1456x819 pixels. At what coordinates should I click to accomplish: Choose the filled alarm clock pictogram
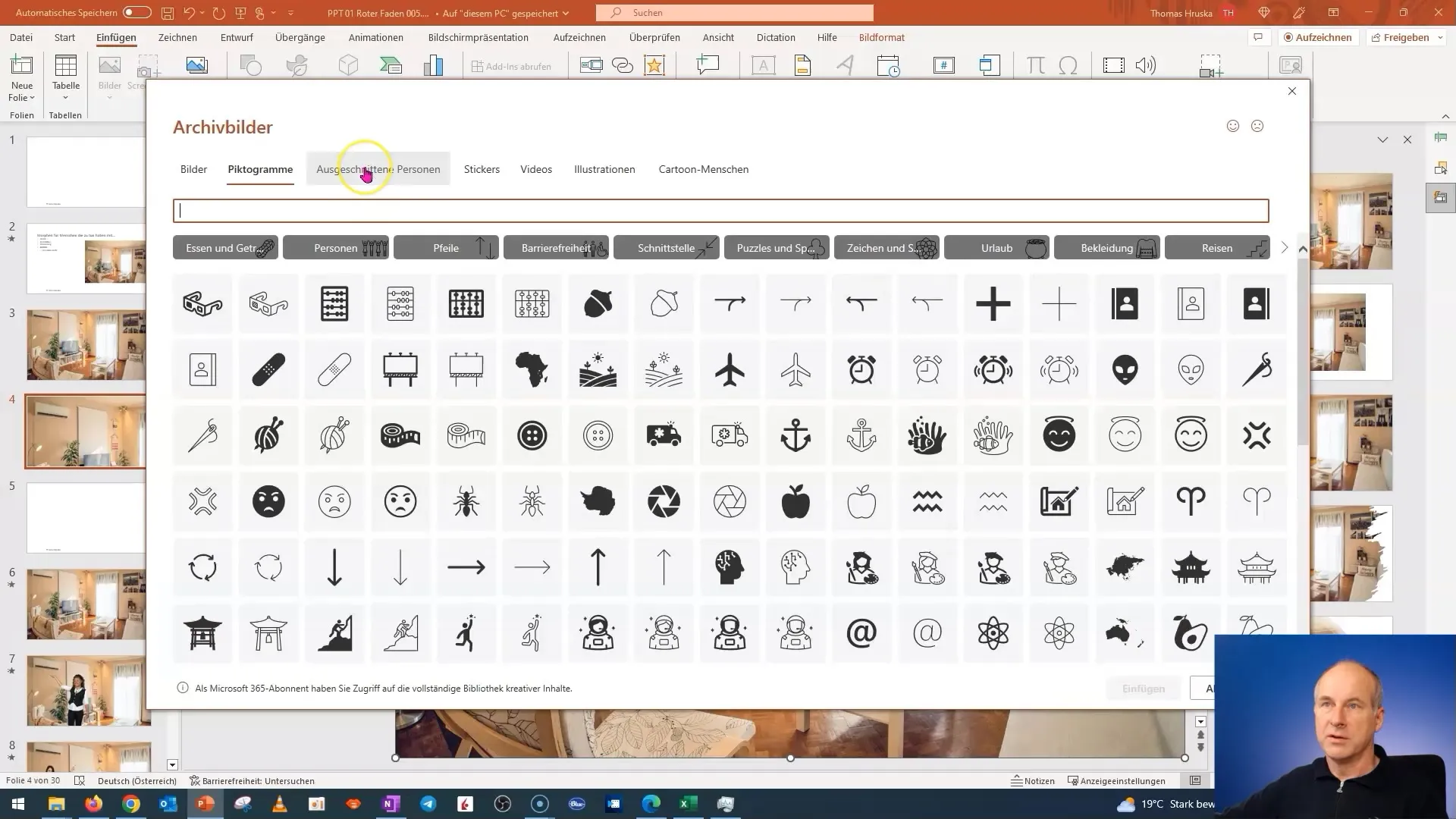coord(861,370)
